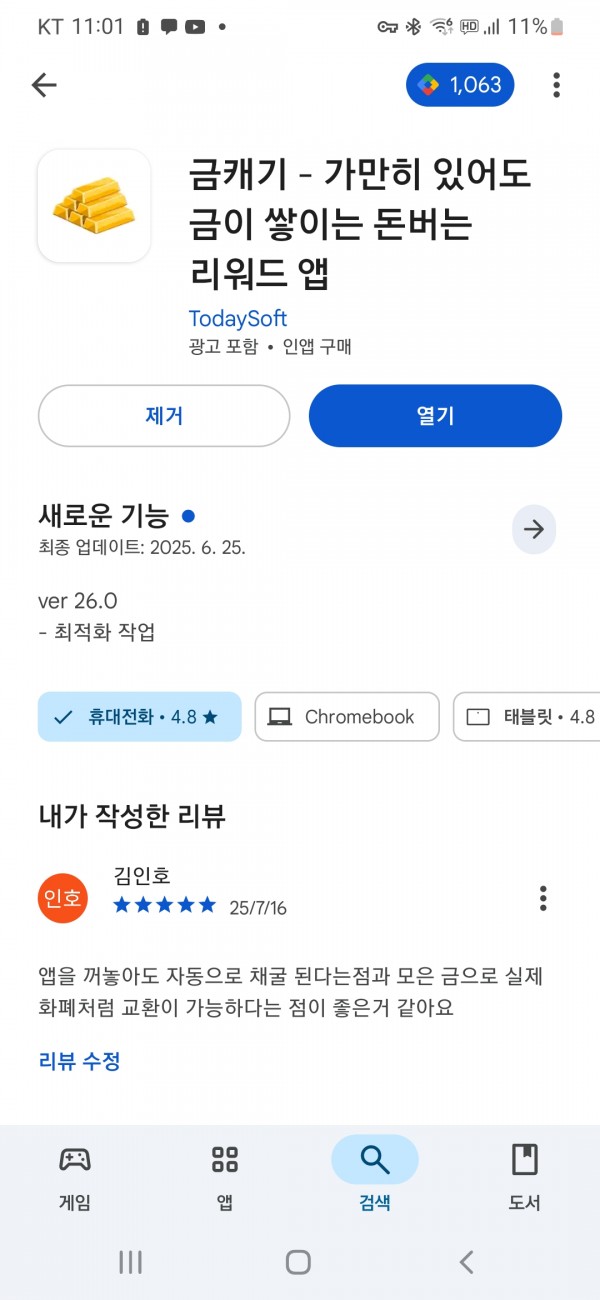
Task: Expand 새로운 기능 with the arrow button
Action: pyautogui.click(x=534, y=530)
